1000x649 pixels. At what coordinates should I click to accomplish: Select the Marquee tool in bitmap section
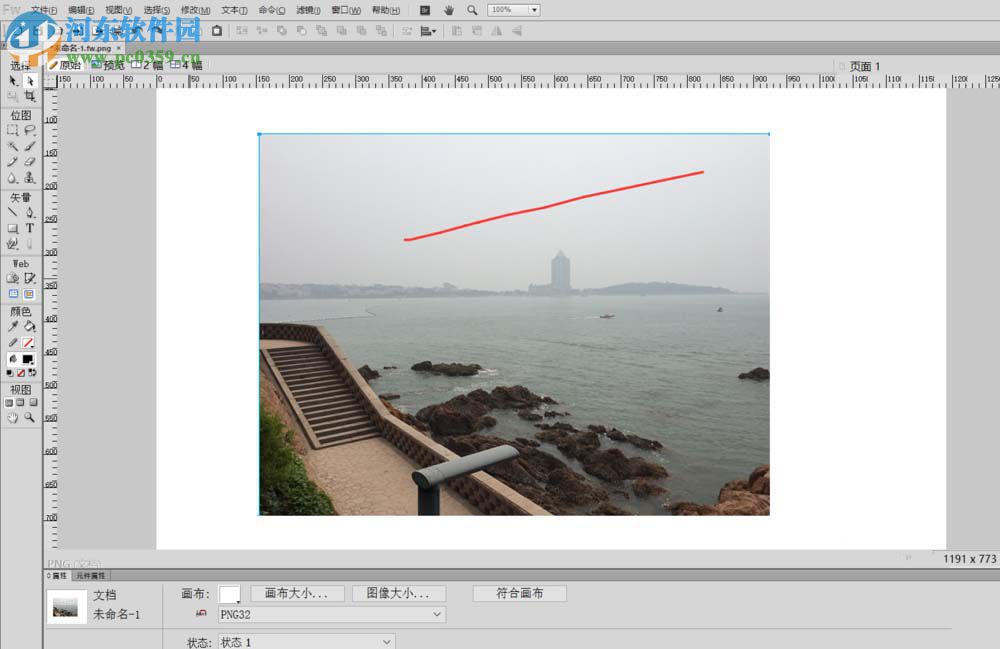click(x=13, y=130)
